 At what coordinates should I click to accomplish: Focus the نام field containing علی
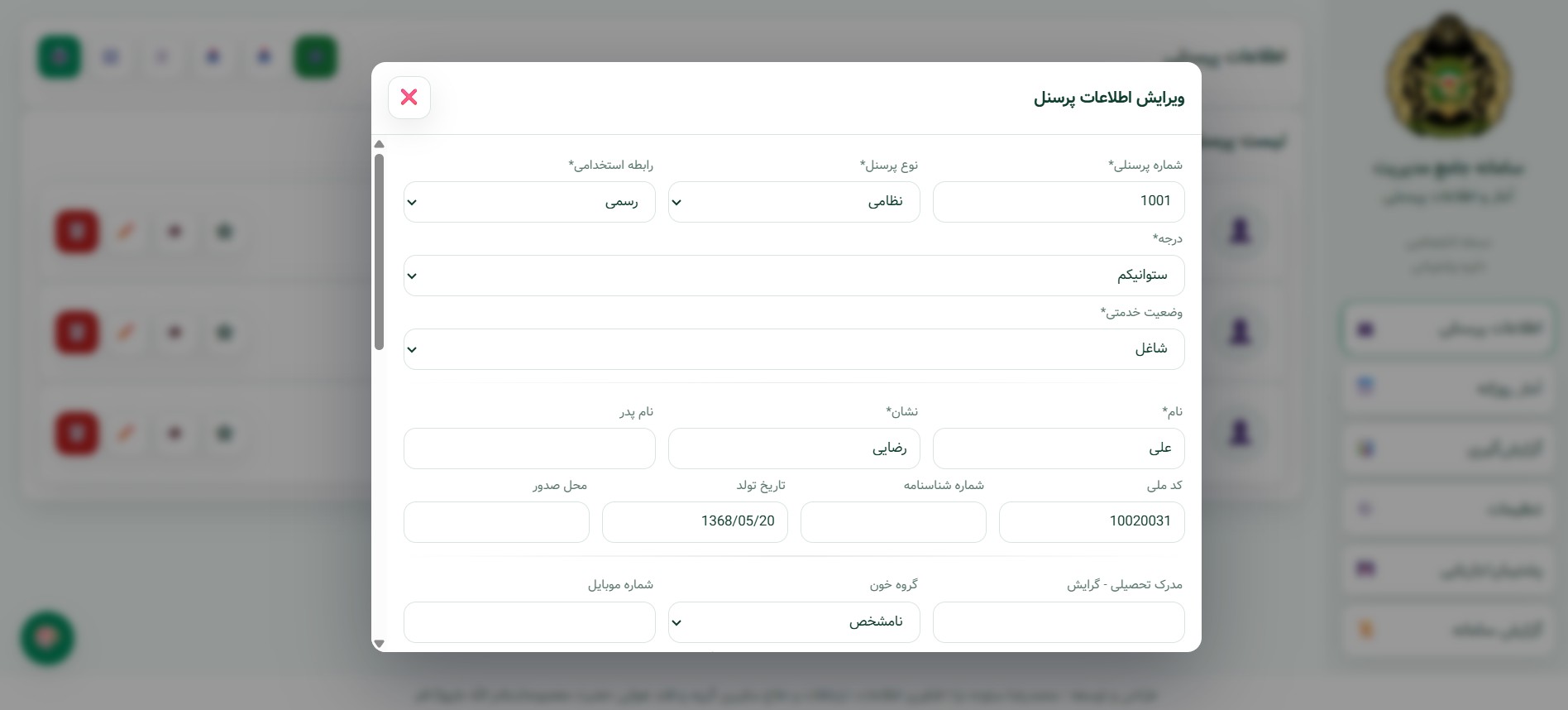[1058, 449]
